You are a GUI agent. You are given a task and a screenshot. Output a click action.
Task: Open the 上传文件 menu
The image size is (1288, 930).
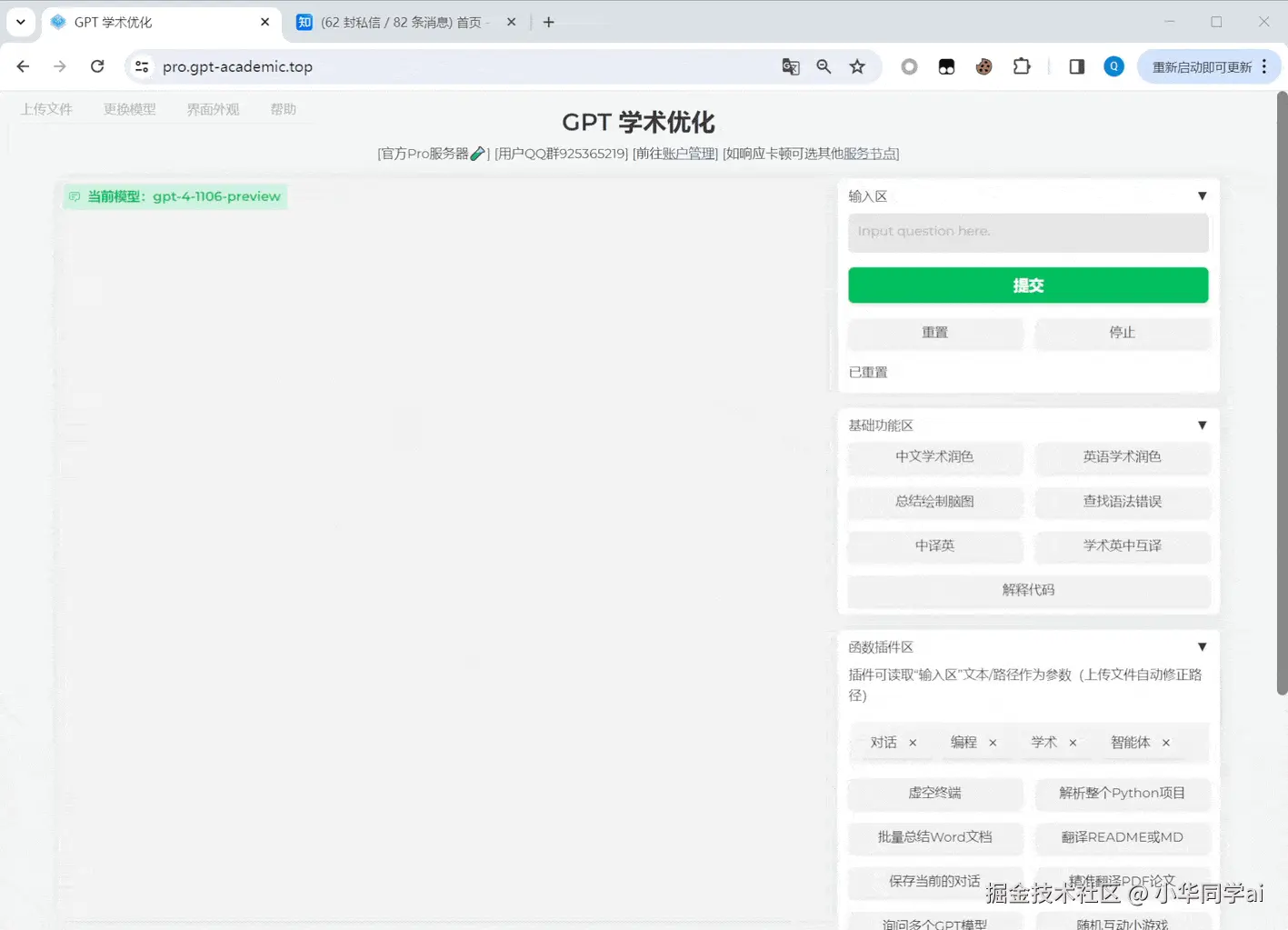[46, 109]
